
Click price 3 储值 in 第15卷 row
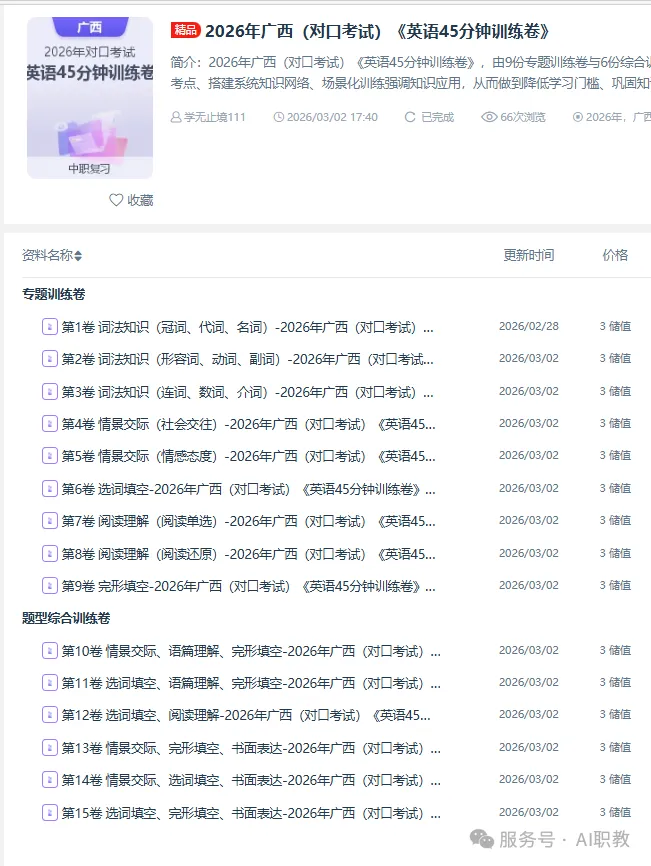[615, 812]
